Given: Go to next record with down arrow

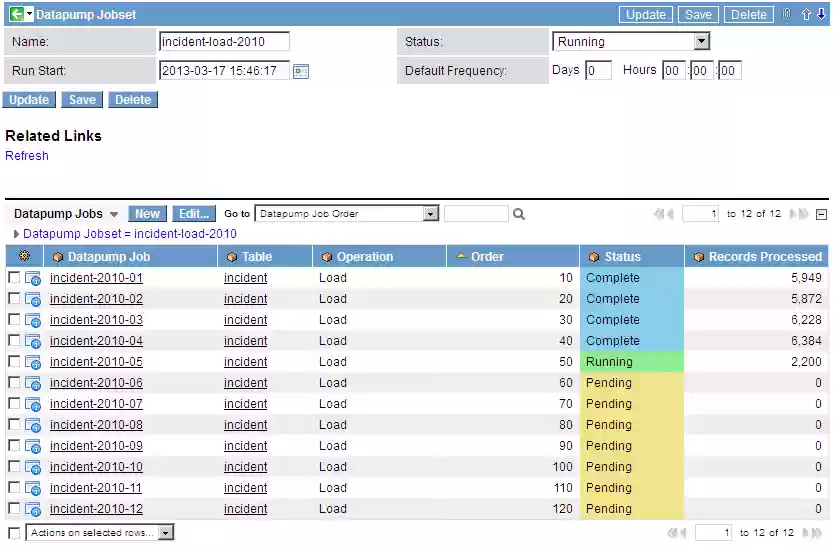Looking at the screenshot, I should point(821,14).
